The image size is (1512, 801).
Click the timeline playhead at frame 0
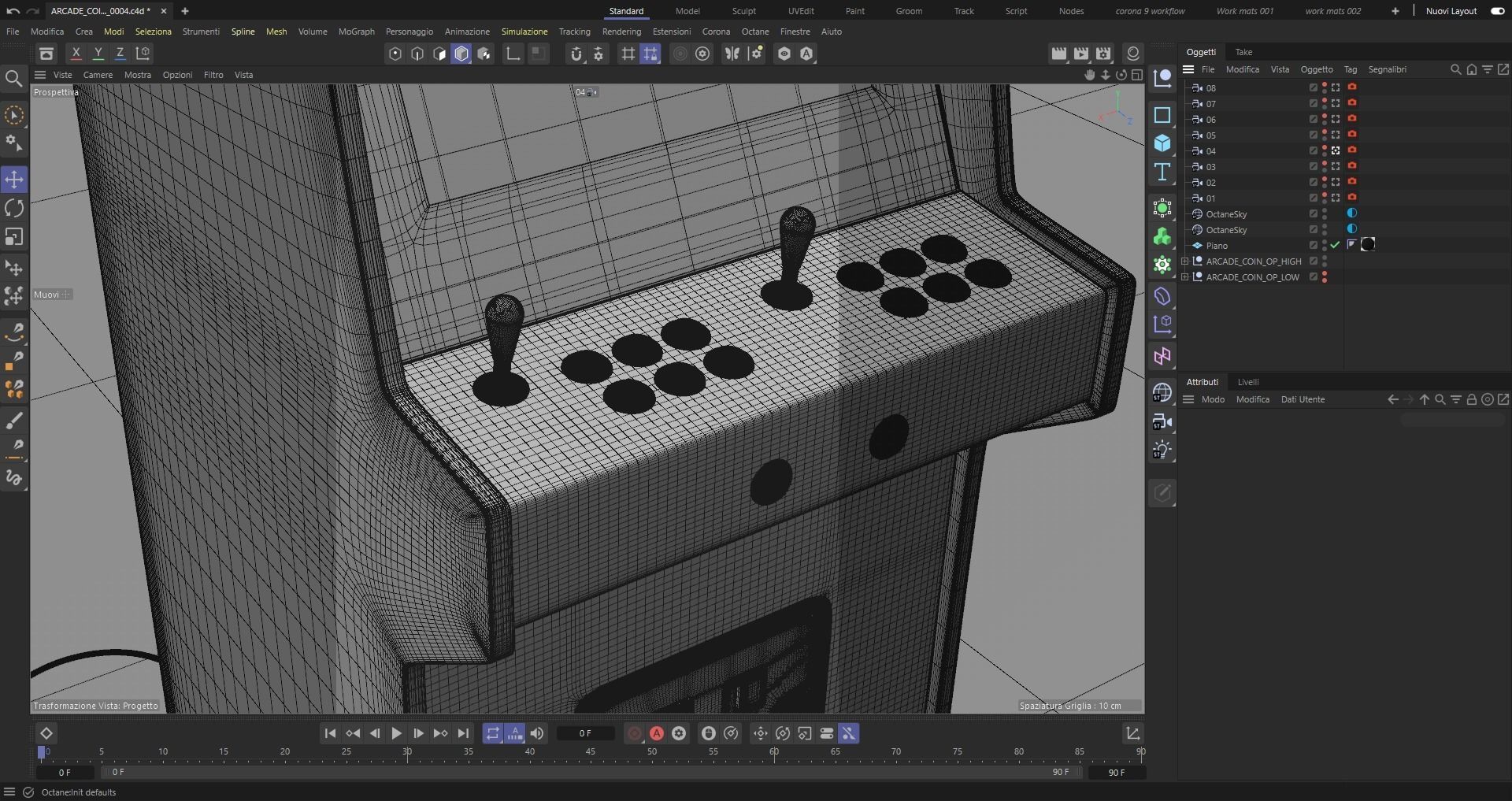[42, 752]
